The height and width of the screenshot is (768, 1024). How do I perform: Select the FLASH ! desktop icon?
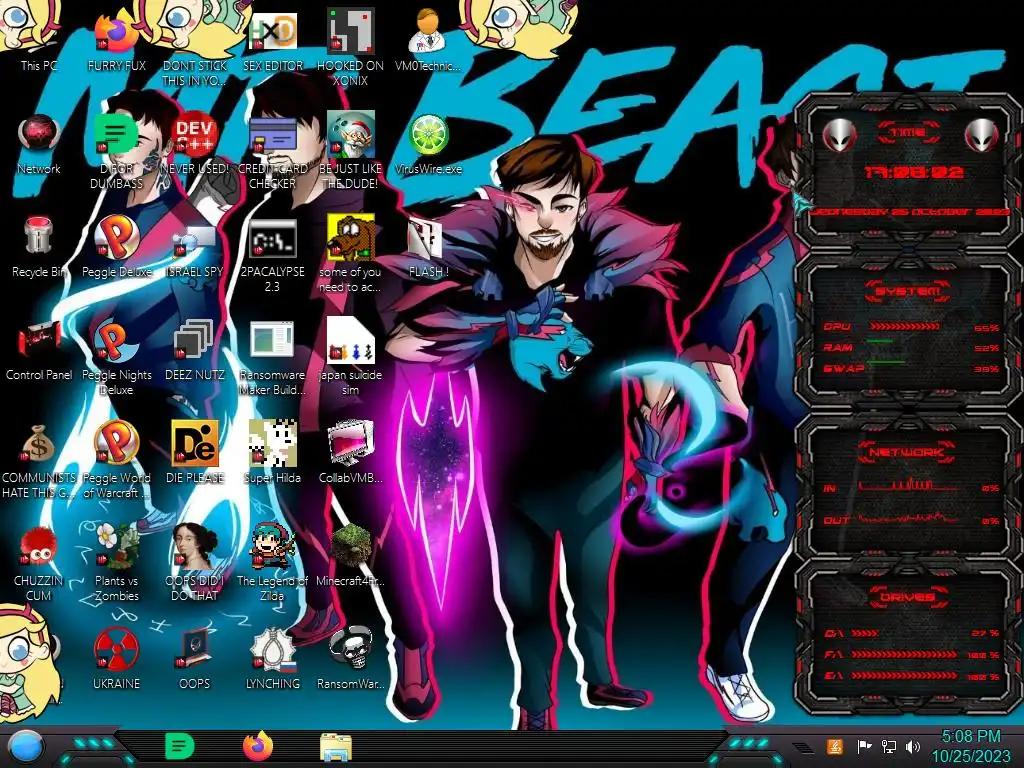point(428,248)
